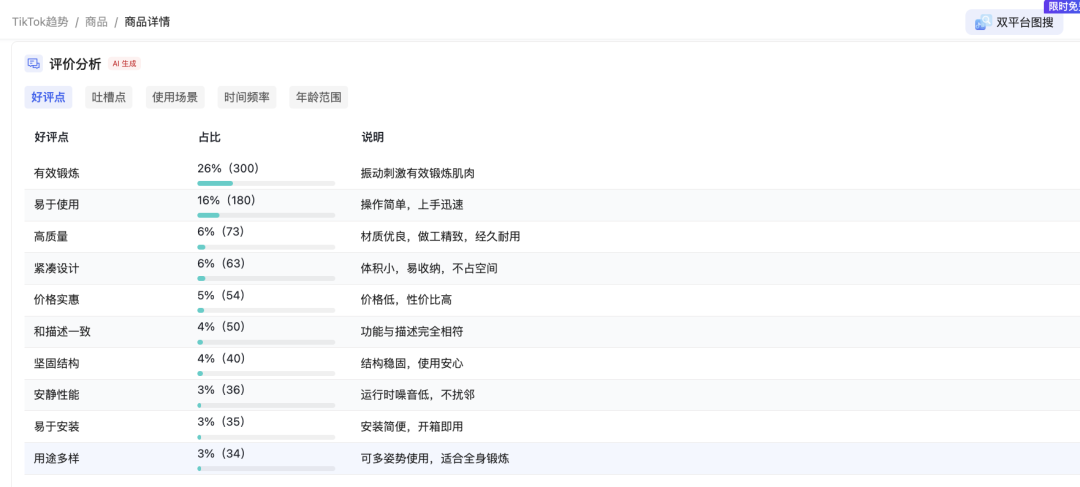Click description 安装简便，开箱即用
The height and width of the screenshot is (487, 1080).
(x=412, y=427)
